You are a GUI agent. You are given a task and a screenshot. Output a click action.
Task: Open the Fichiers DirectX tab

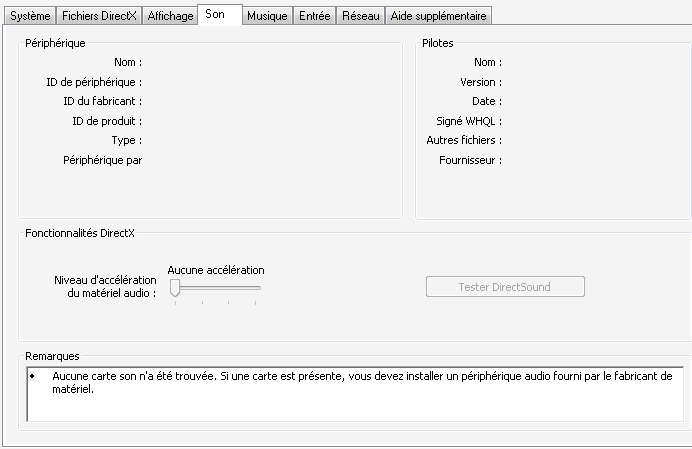click(x=99, y=16)
